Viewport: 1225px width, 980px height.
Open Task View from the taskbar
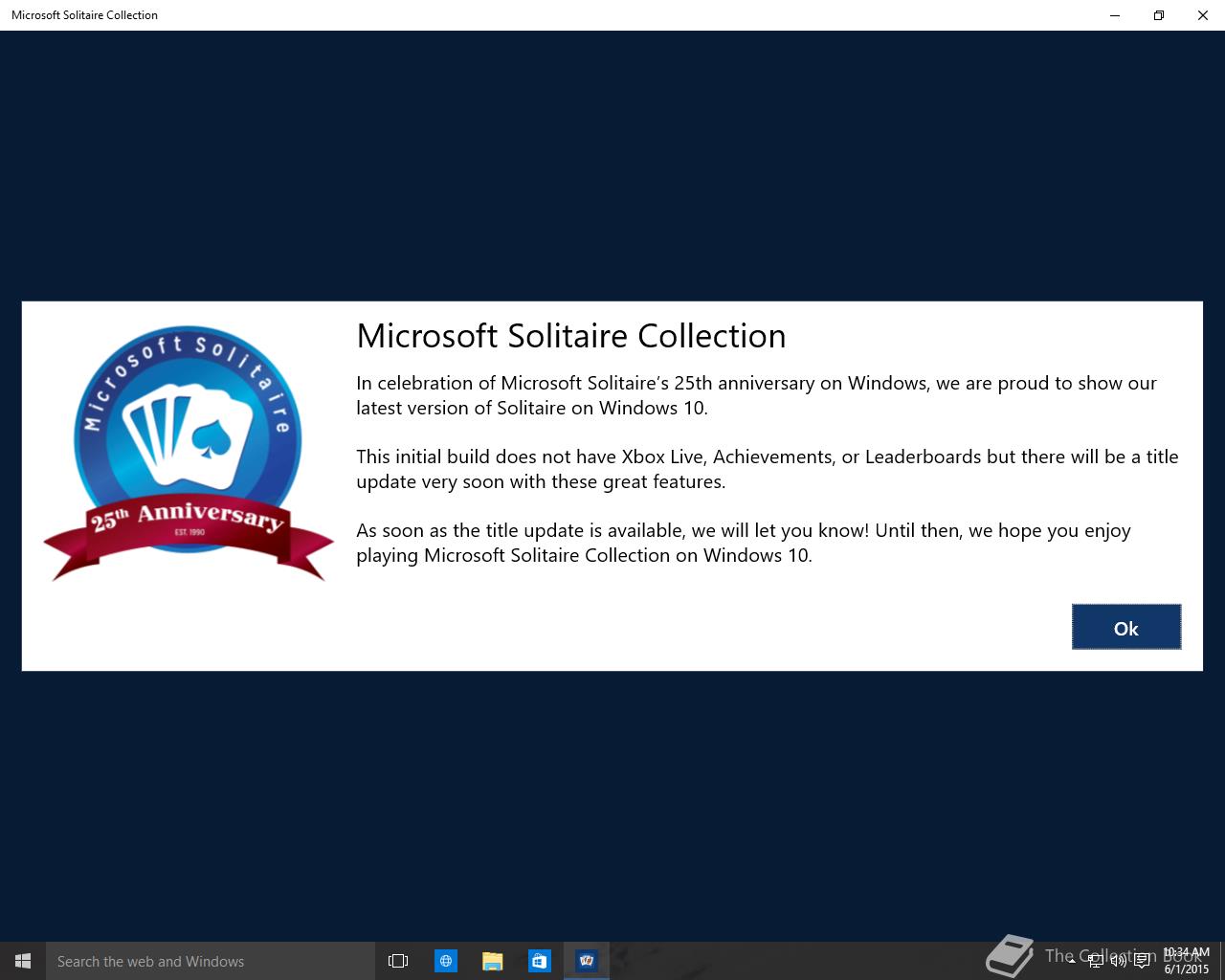pyautogui.click(x=398, y=961)
